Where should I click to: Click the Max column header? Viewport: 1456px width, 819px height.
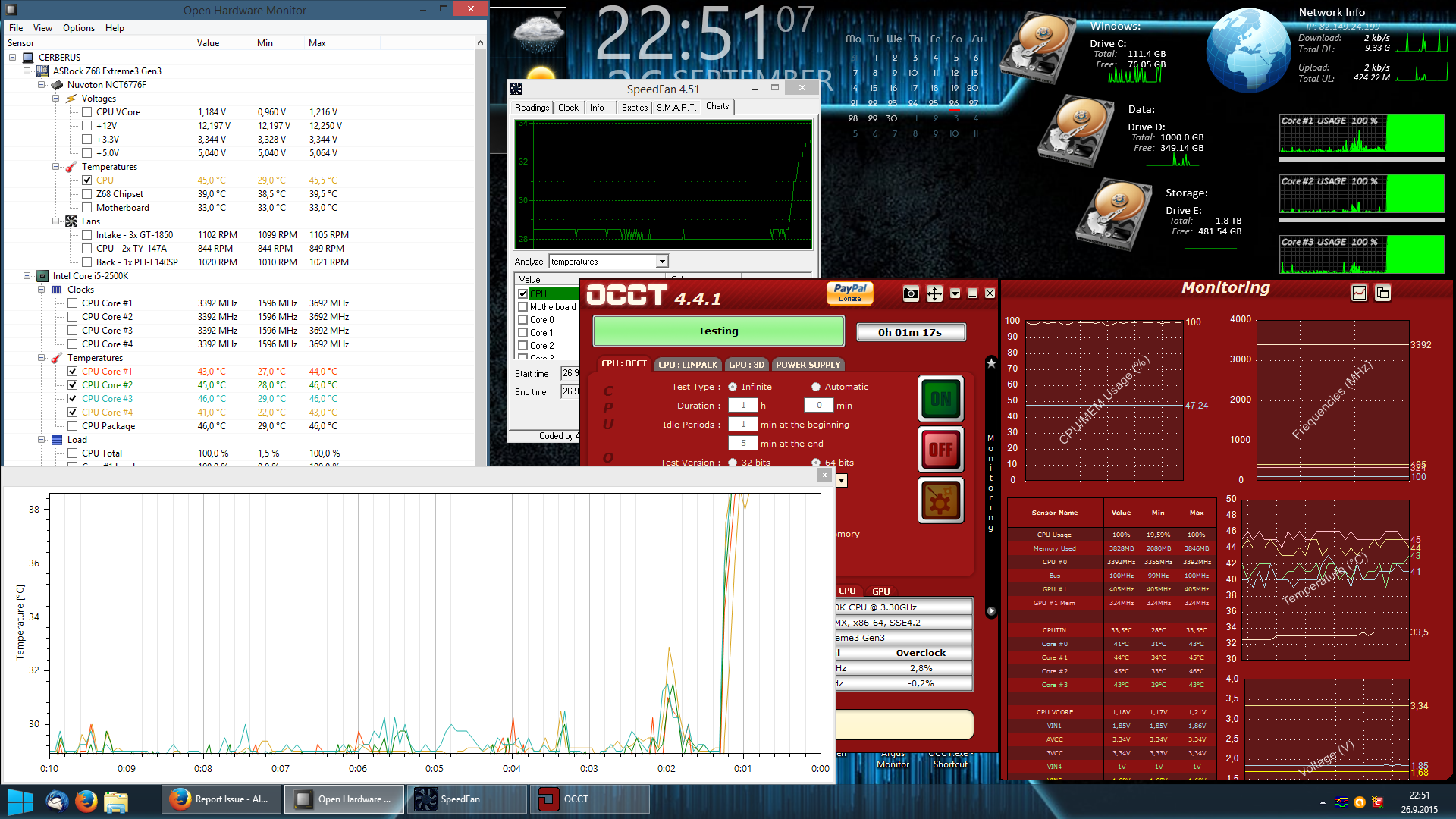click(317, 43)
